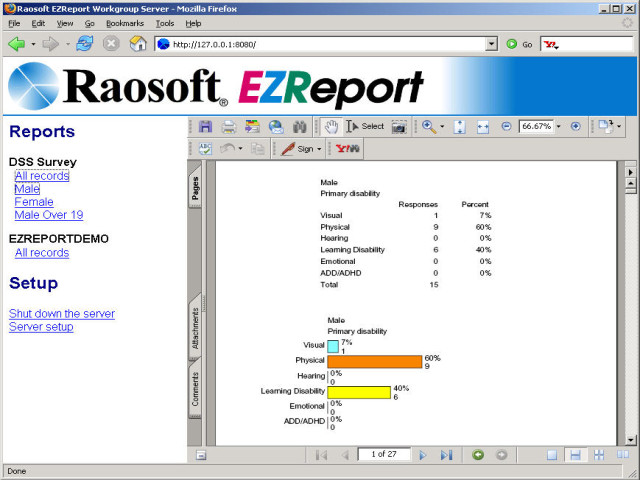Open the search engine selector dropdown
The height and width of the screenshot is (480, 640).
(x=551, y=44)
